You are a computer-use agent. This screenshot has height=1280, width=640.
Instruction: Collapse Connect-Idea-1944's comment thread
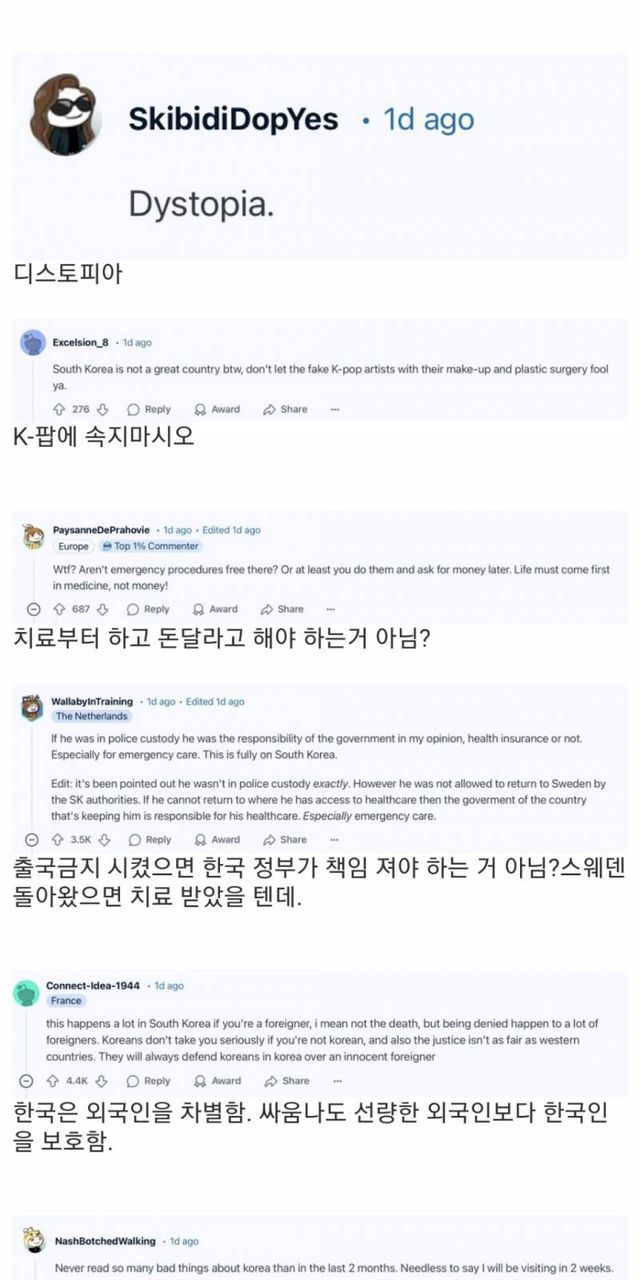(x=28, y=1081)
